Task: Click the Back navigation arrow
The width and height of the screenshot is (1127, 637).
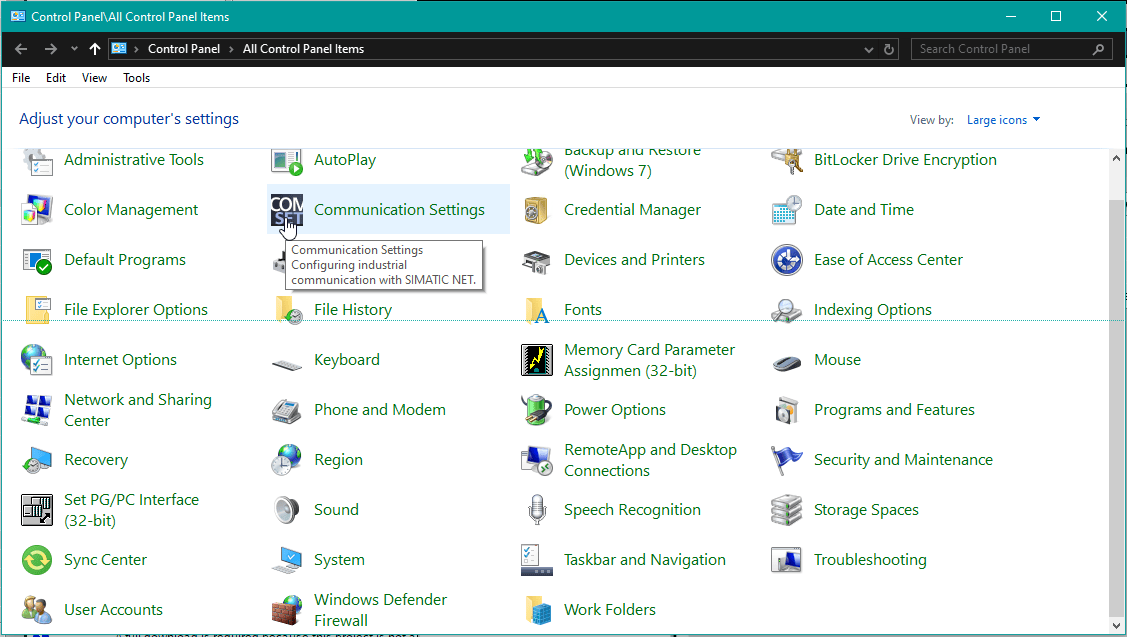Action: click(21, 49)
